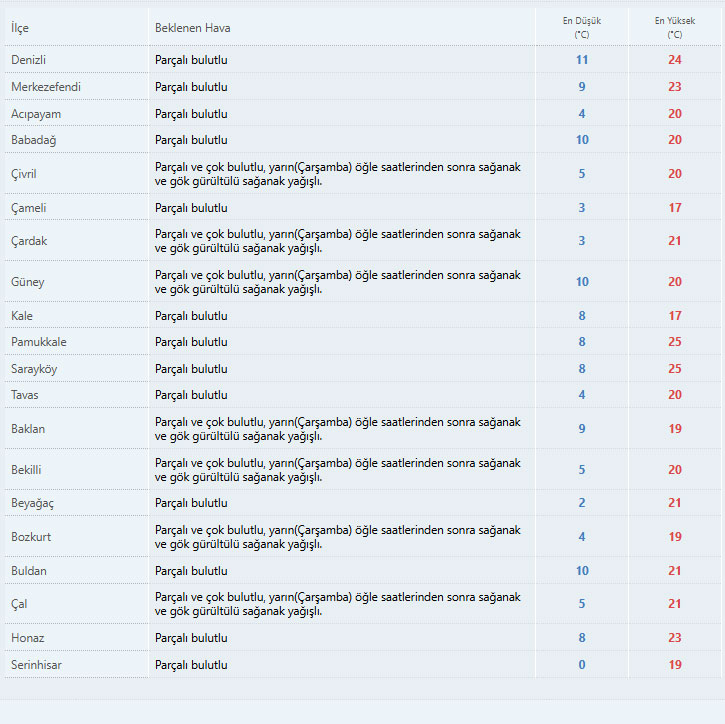The height and width of the screenshot is (724, 725).
Task: Click the Acıpayam district name
Action: coord(36,114)
